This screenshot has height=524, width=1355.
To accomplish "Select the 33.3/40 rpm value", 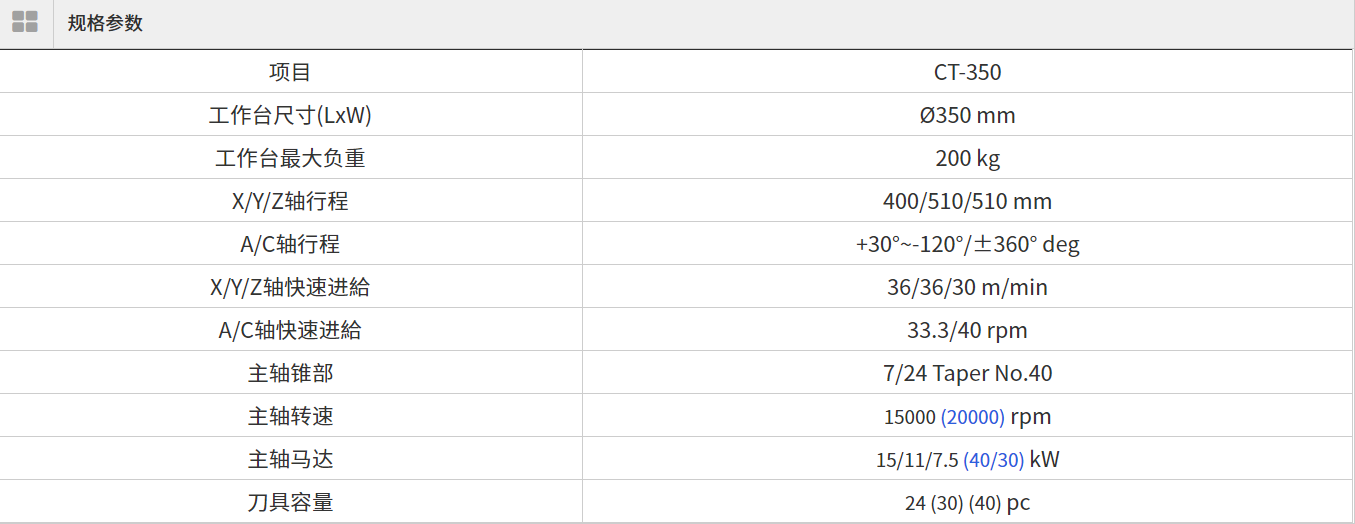I will [x=967, y=330].
